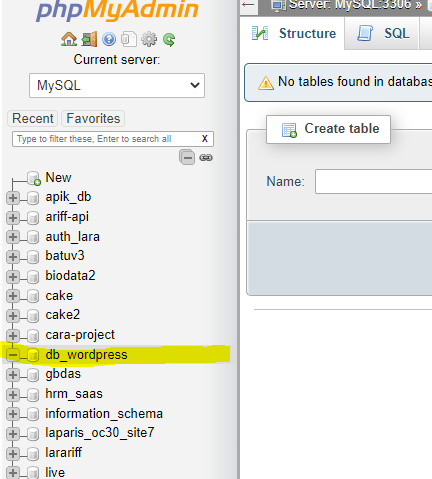Open the Current server MySQL dropdown
Screen dimensions: 432x479
[x=117, y=85]
